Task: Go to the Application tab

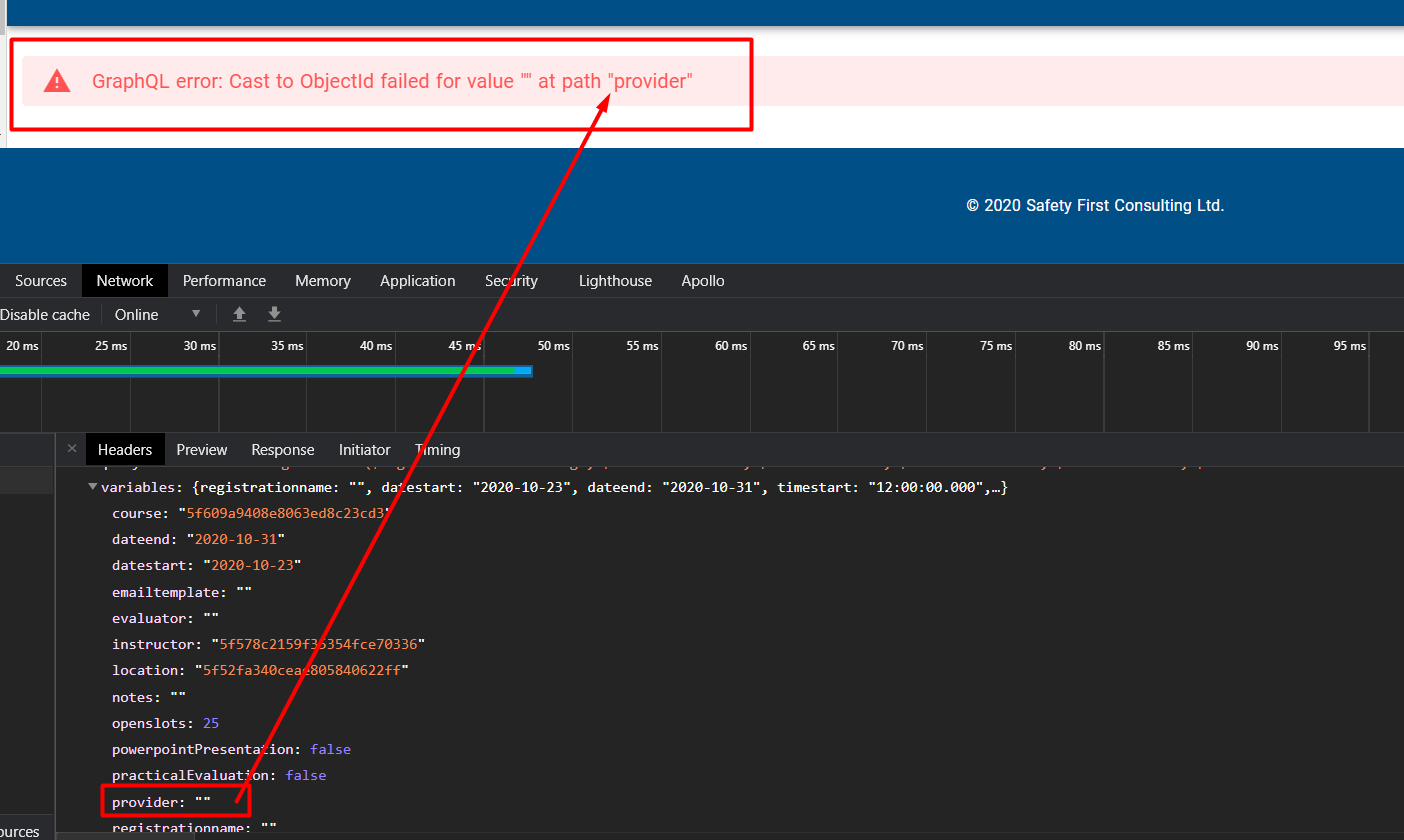Action: click(418, 281)
